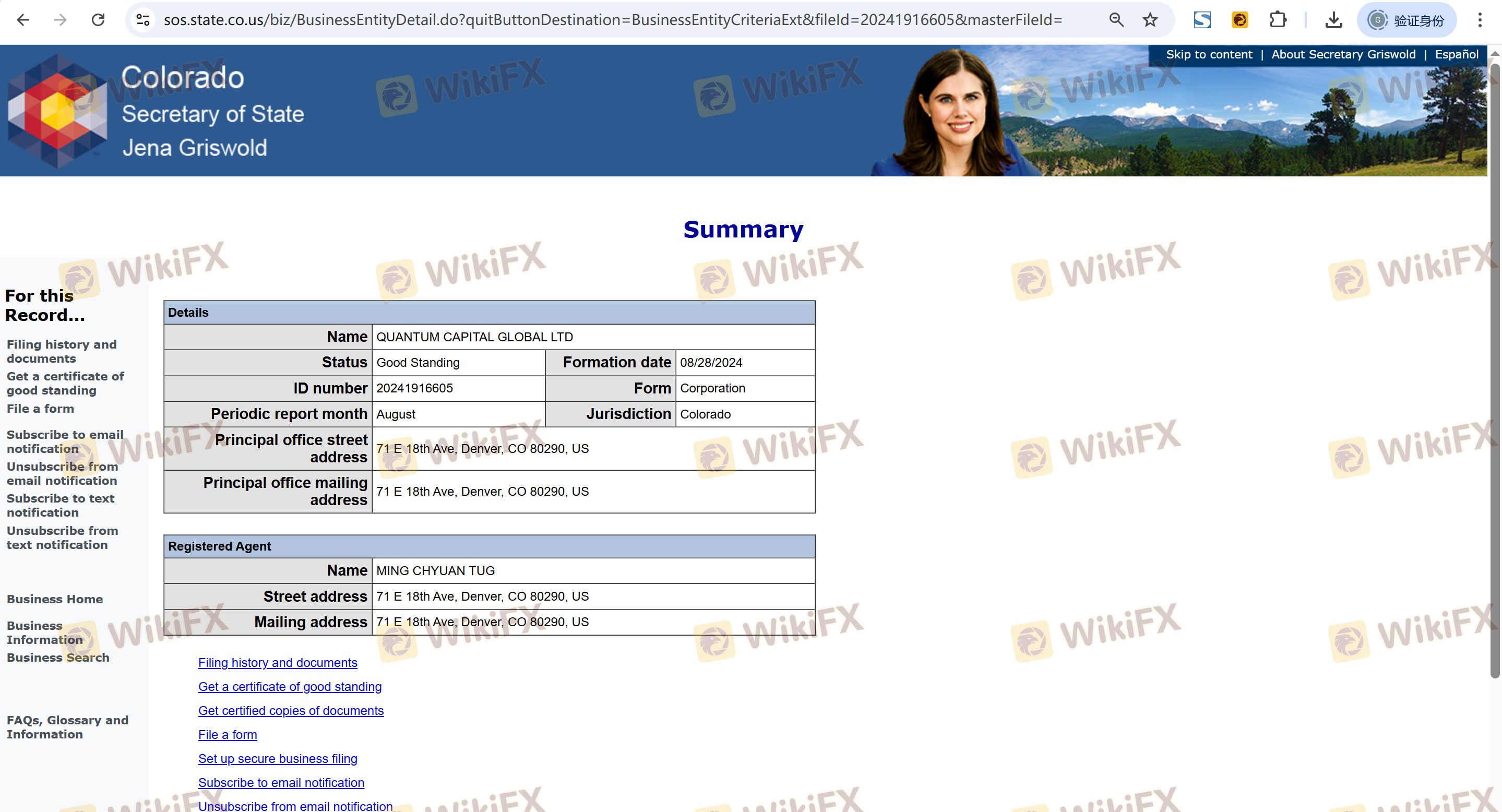Click the profile verify identity button

[1406, 20]
